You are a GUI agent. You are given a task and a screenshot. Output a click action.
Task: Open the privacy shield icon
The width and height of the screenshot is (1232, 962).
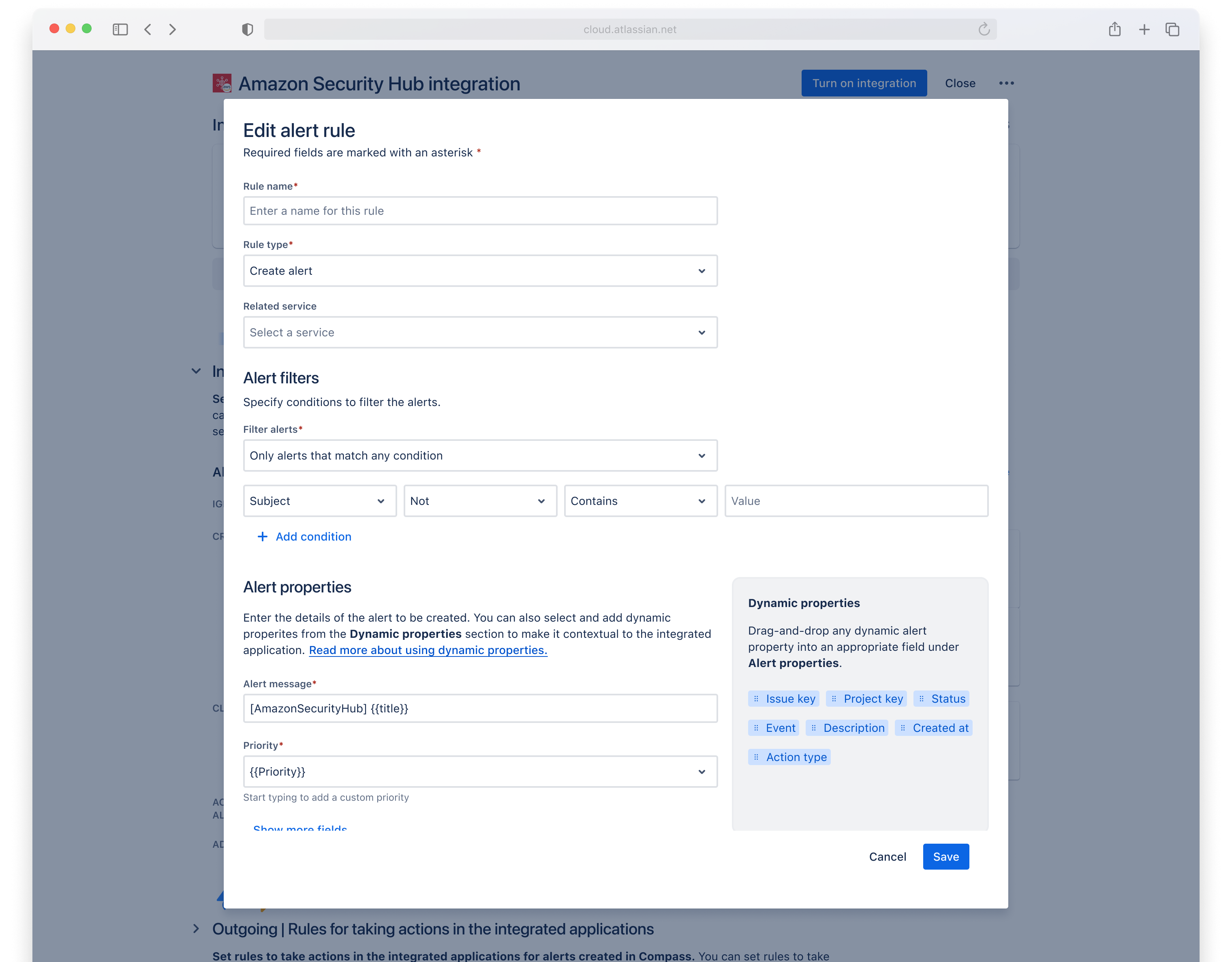click(247, 29)
